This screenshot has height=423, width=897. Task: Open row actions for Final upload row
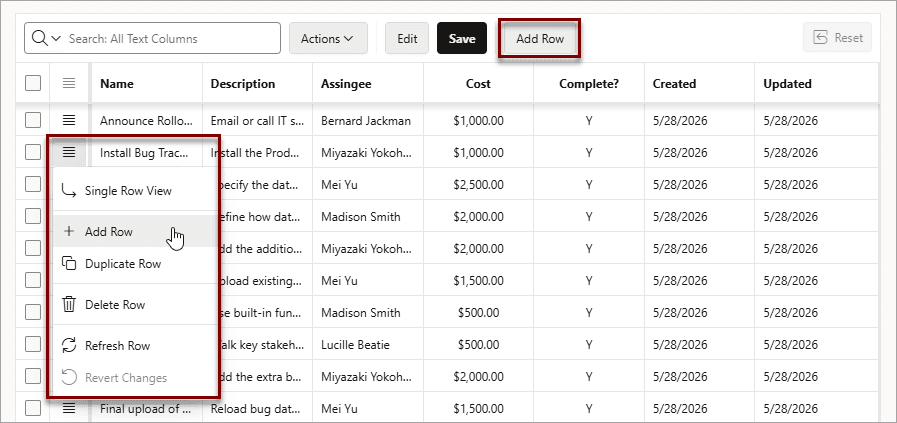(x=69, y=408)
